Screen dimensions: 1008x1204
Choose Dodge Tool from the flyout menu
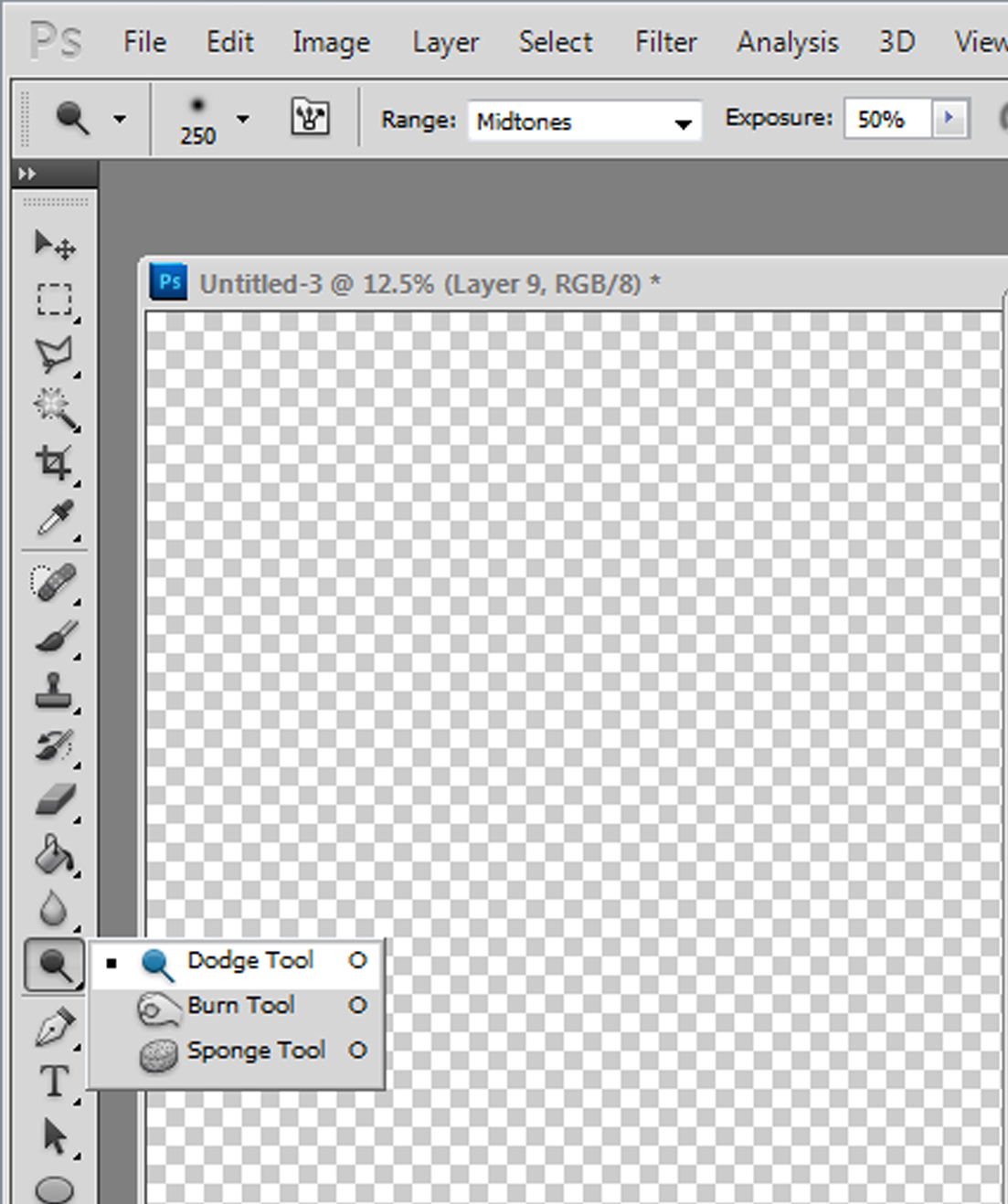(237, 961)
